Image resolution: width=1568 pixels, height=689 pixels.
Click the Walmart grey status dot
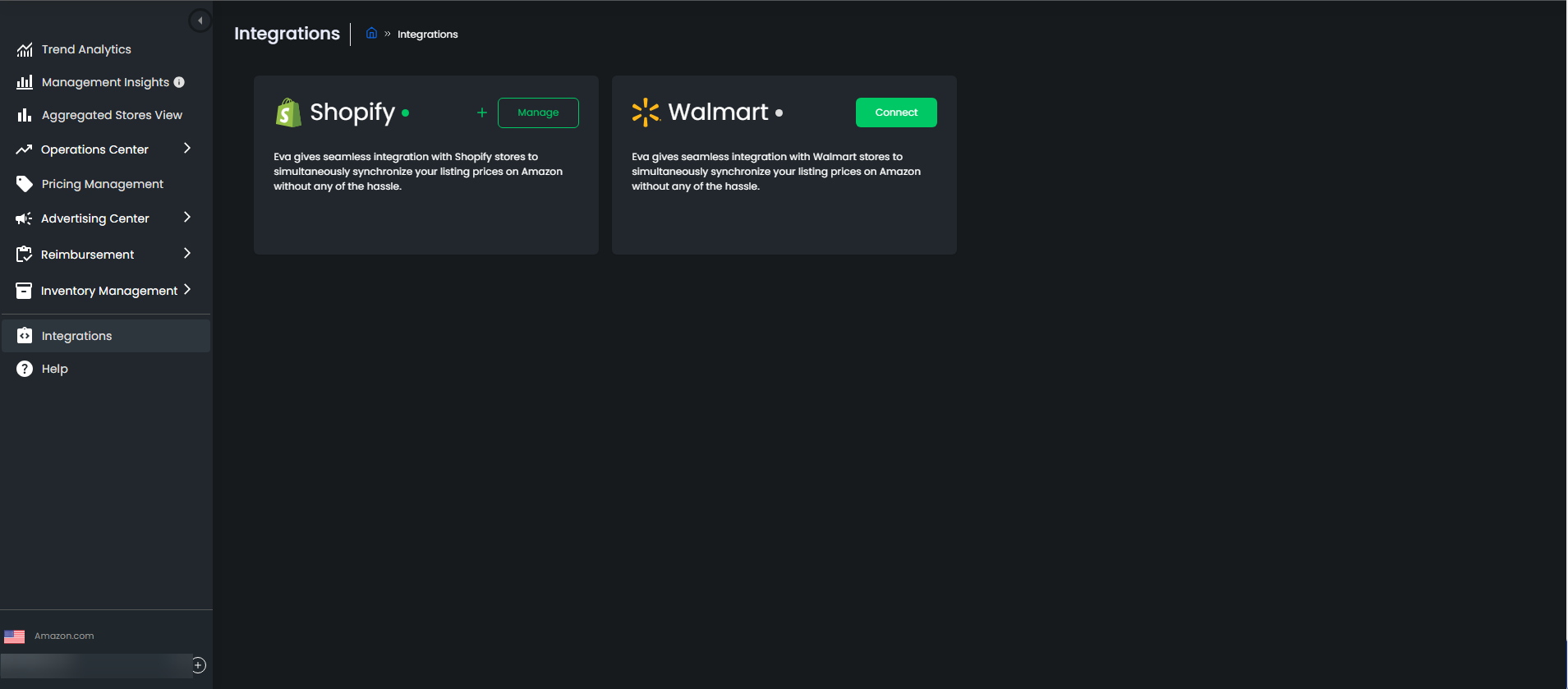point(779,113)
